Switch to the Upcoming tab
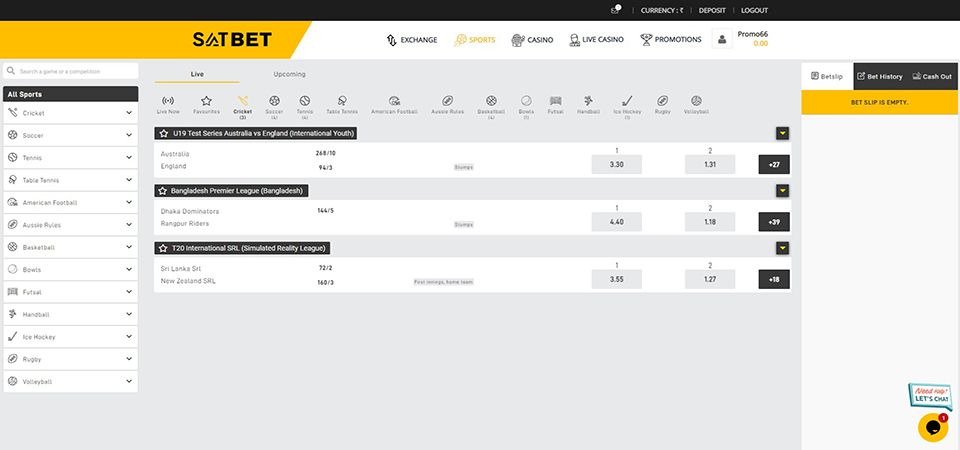 pyautogui.click(x=290, y=74)
